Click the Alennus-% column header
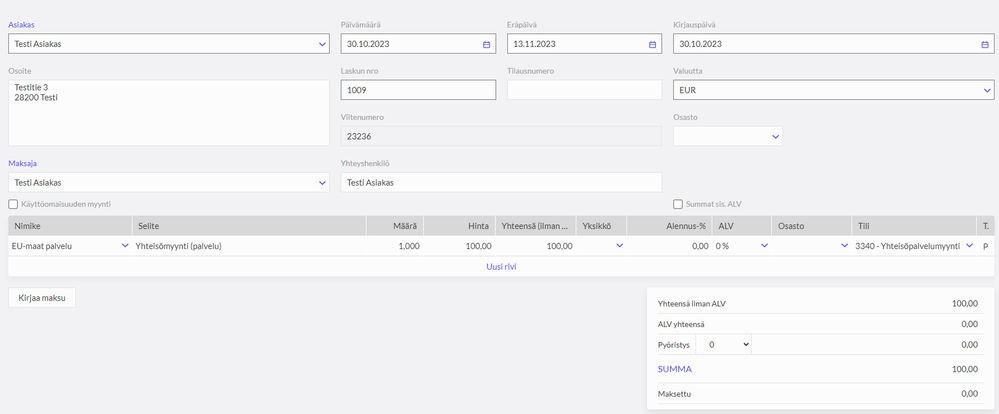This screenshot has width=999, height=414. (x=669, y=225)
